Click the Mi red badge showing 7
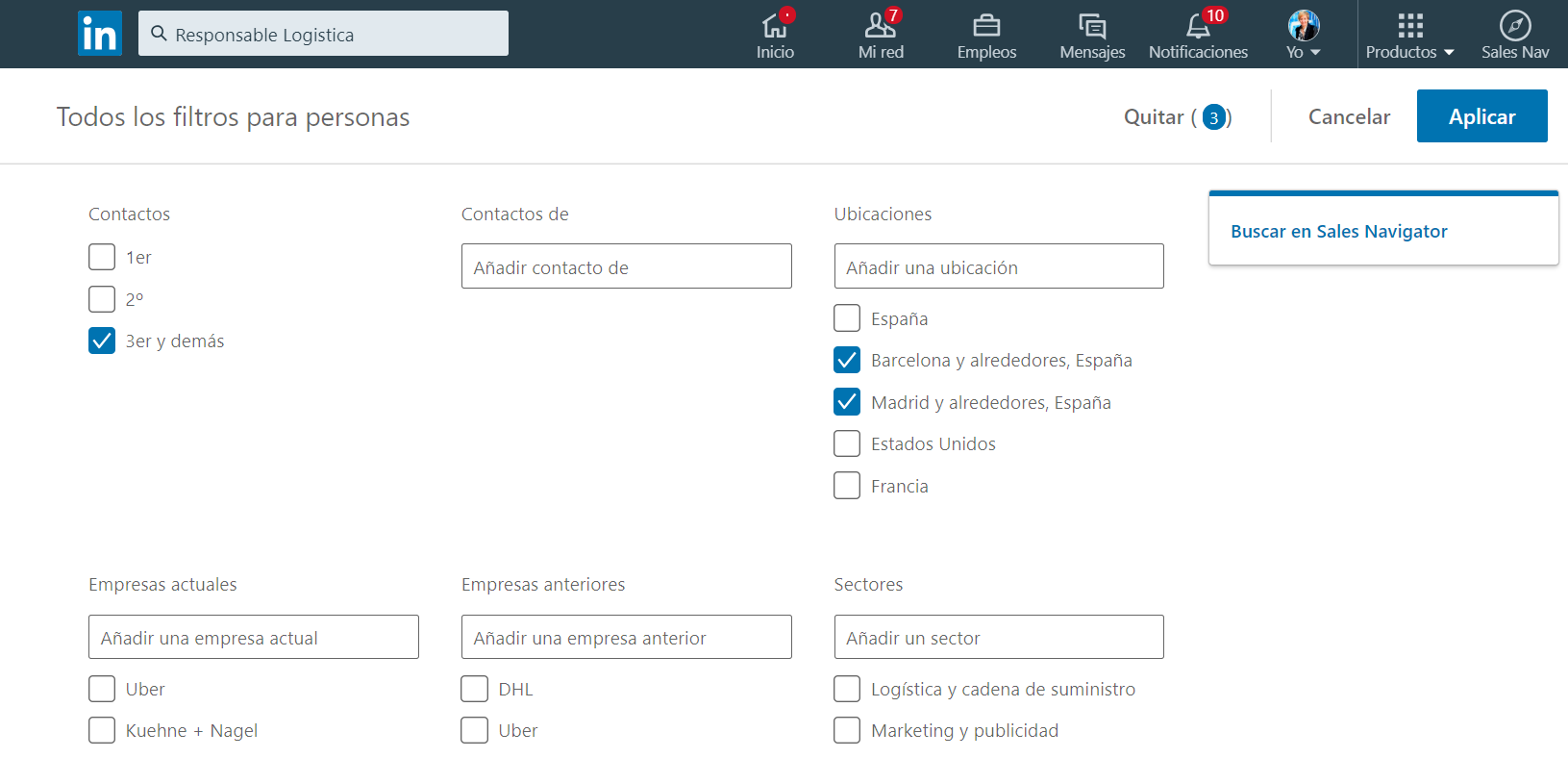The image size is (1568, 758). click(x=893, y=14)
